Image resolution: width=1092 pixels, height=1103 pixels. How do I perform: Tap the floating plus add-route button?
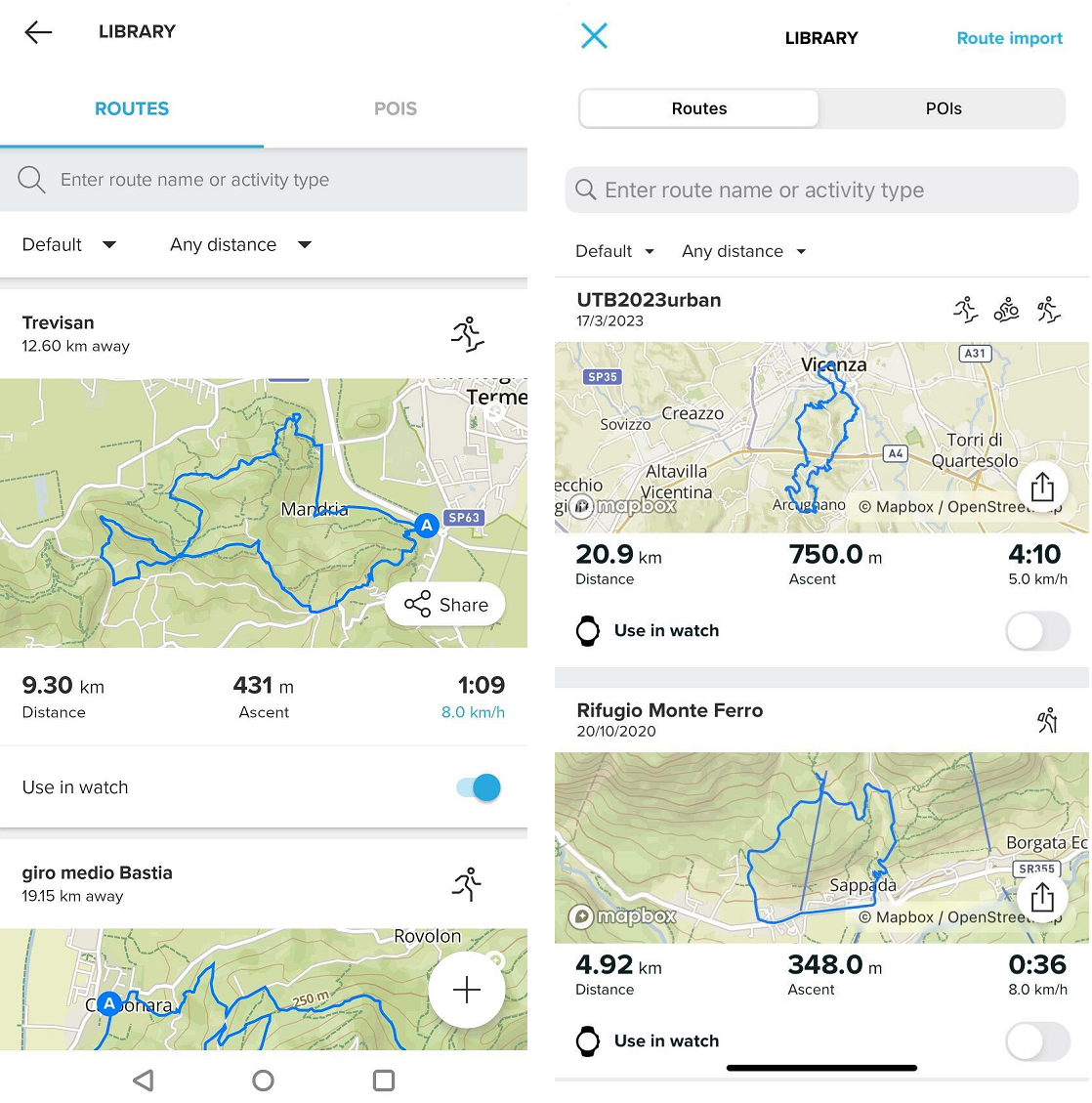(467, 990)
